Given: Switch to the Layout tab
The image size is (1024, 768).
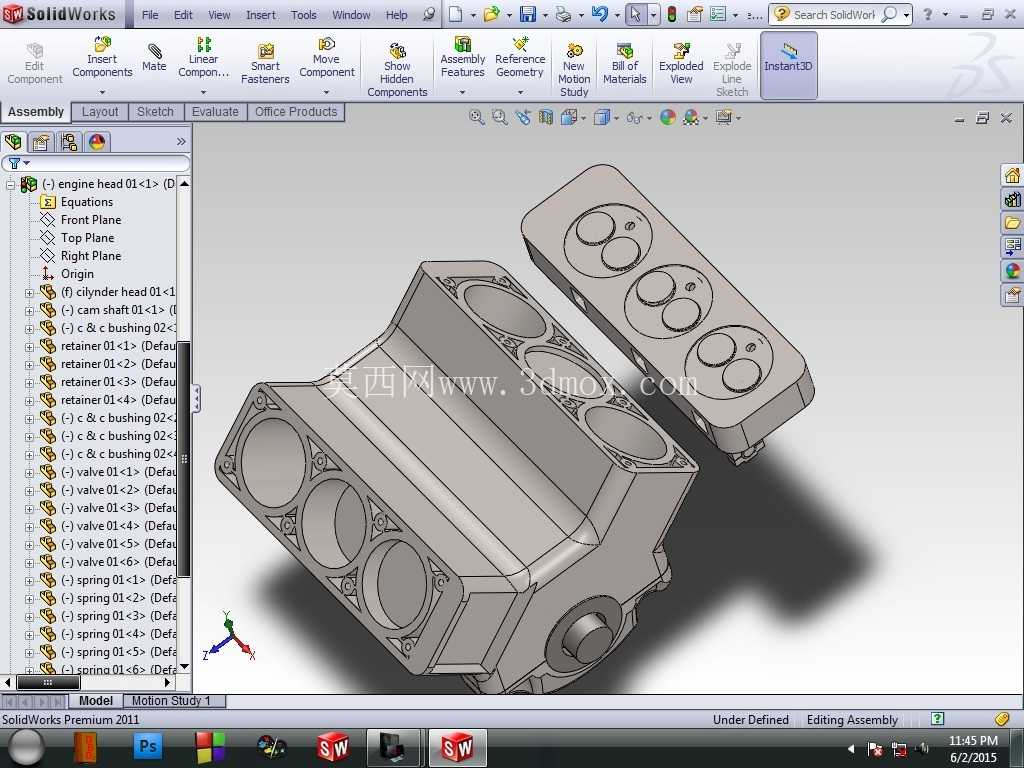Looking at the screenshot, I should coord(100,112).
